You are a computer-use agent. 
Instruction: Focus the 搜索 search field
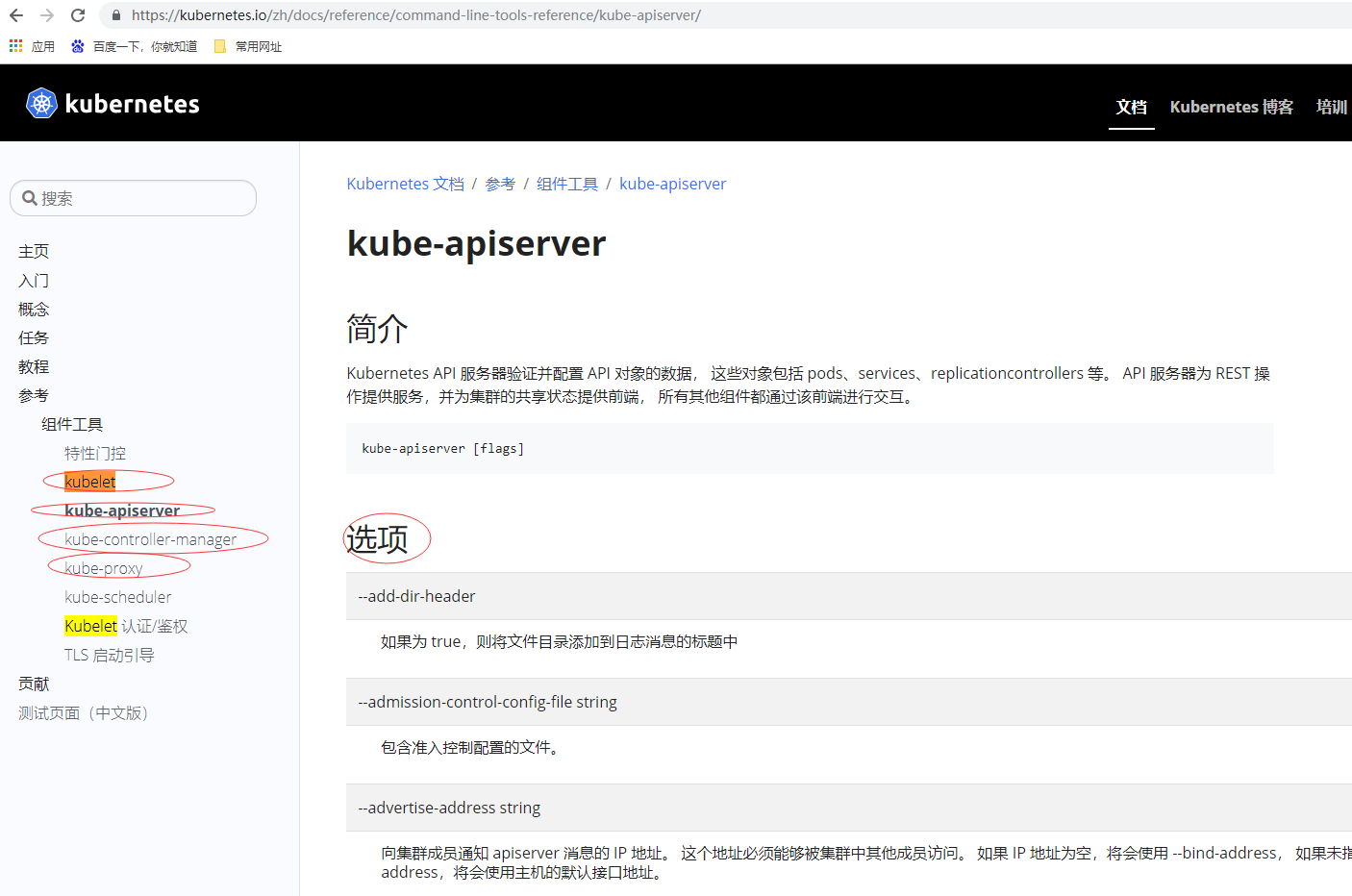click(x=133, y=198)
